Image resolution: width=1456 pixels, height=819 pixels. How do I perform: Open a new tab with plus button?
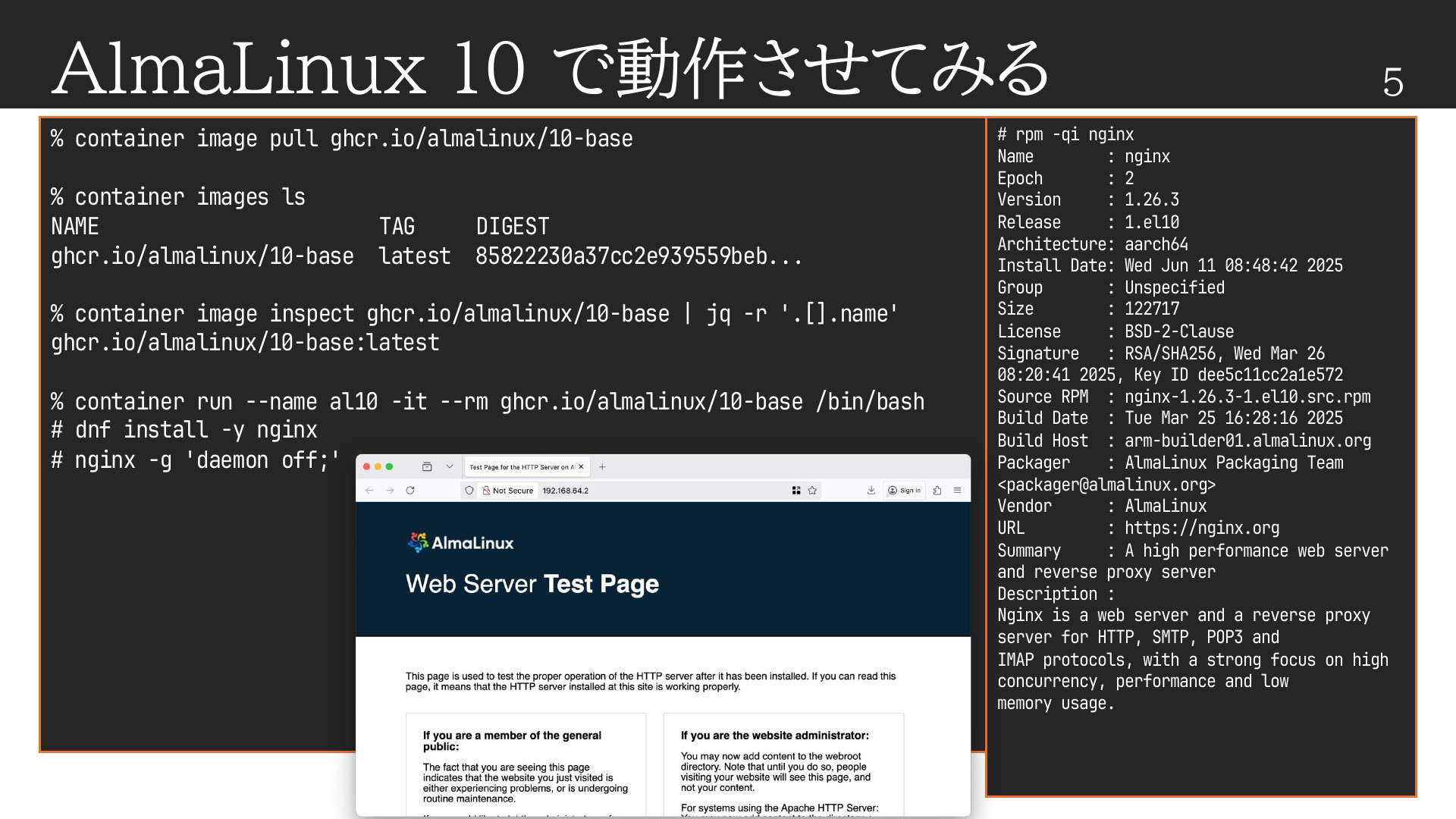(602, 467)
